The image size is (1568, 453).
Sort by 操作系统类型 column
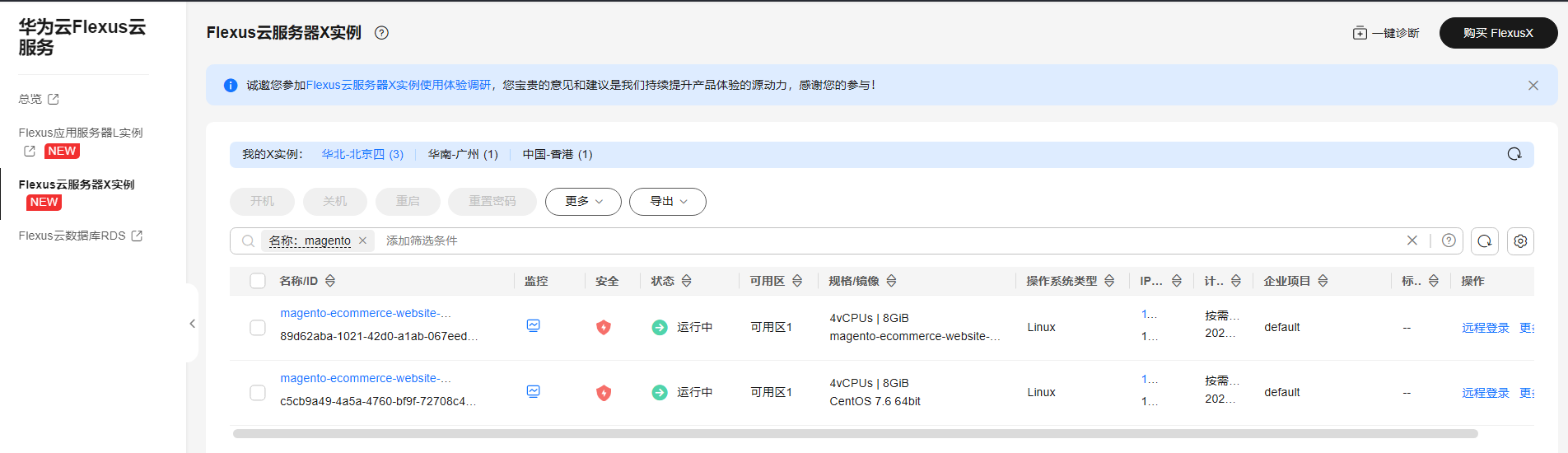(x=1109, y=281)
